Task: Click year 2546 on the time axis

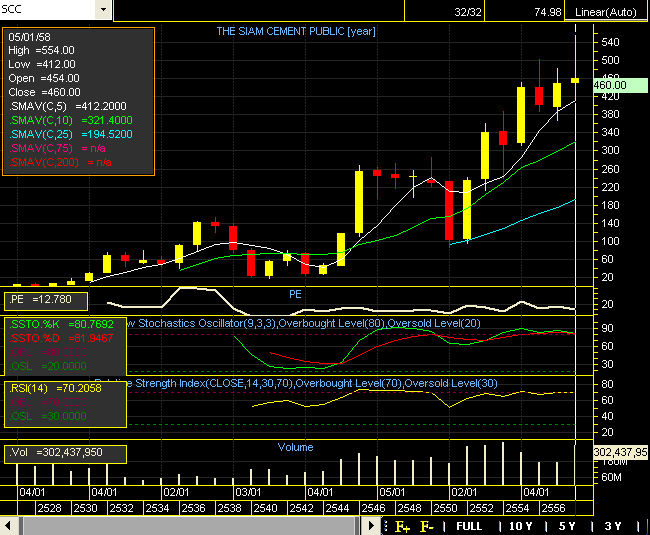Action: click(x=374, y=508)
